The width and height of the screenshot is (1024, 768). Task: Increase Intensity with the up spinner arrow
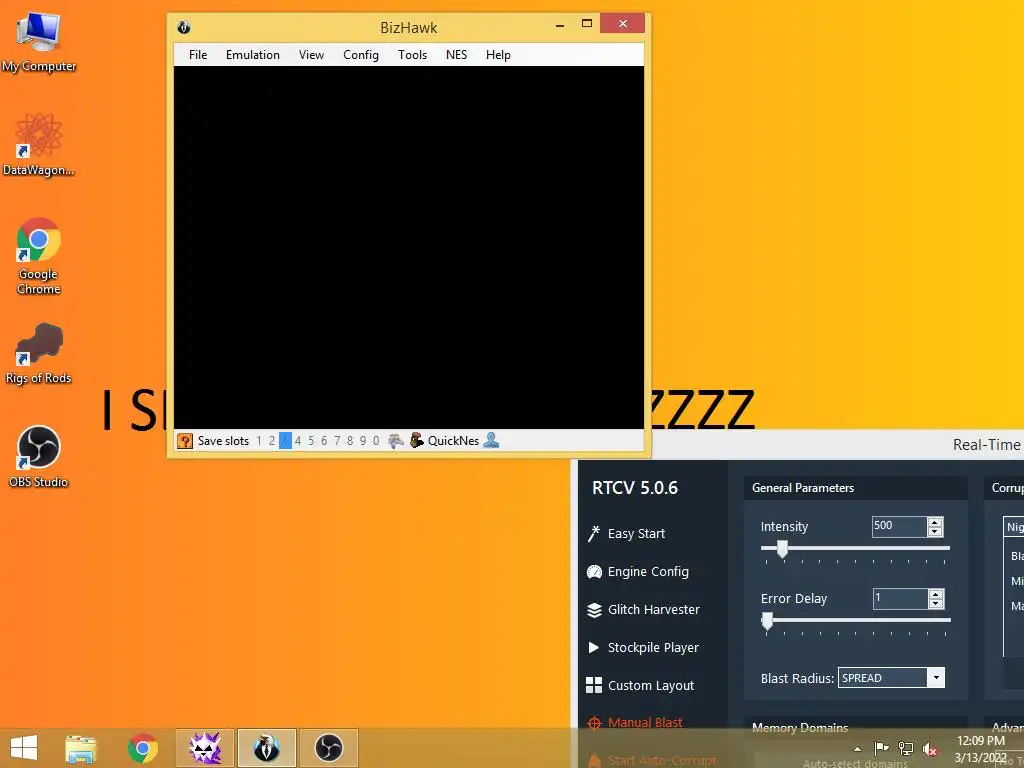[x=935, y=522]
